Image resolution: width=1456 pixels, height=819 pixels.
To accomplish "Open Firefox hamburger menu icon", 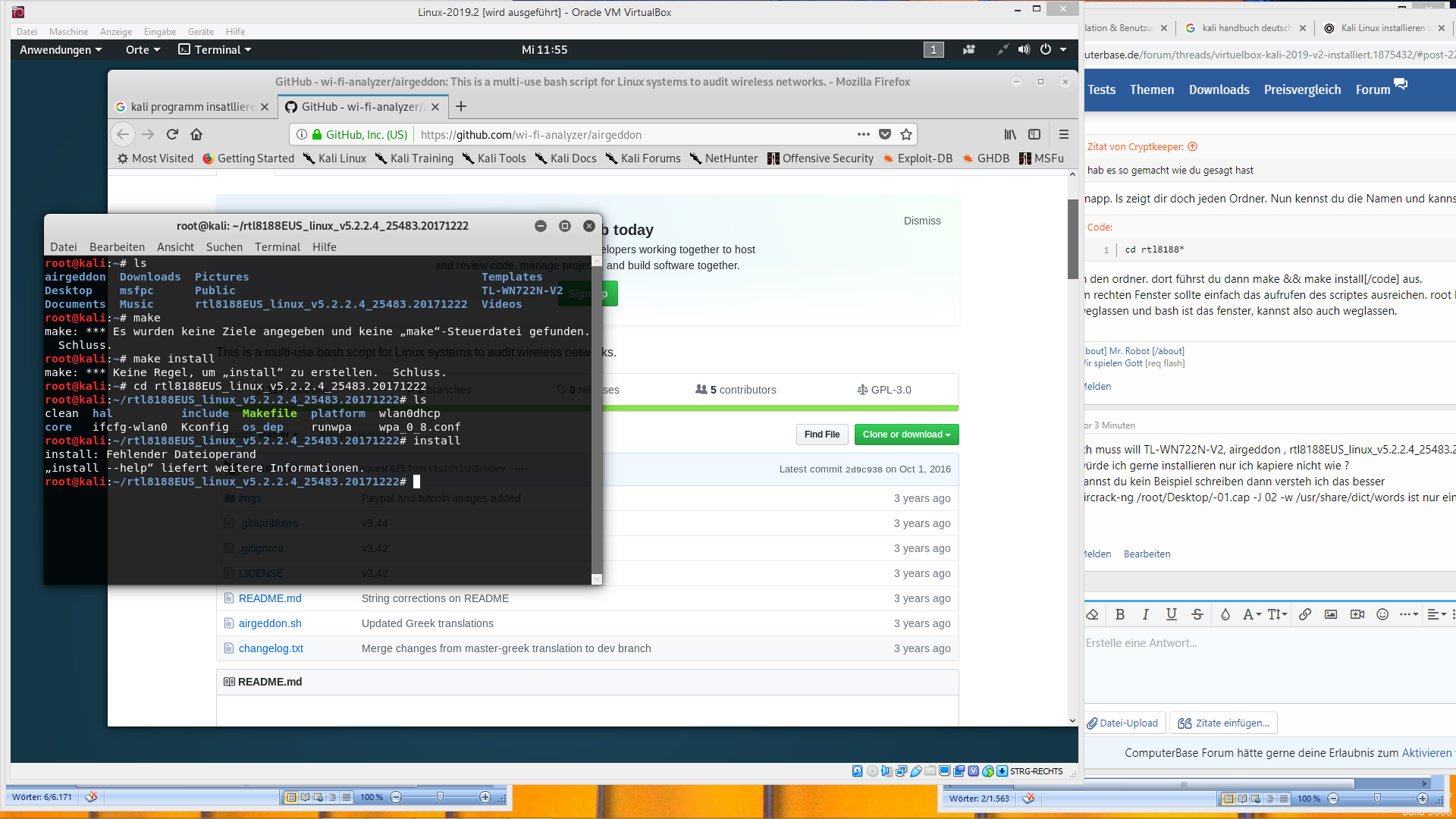I will pyautogui.click(x=1064, y=134).
